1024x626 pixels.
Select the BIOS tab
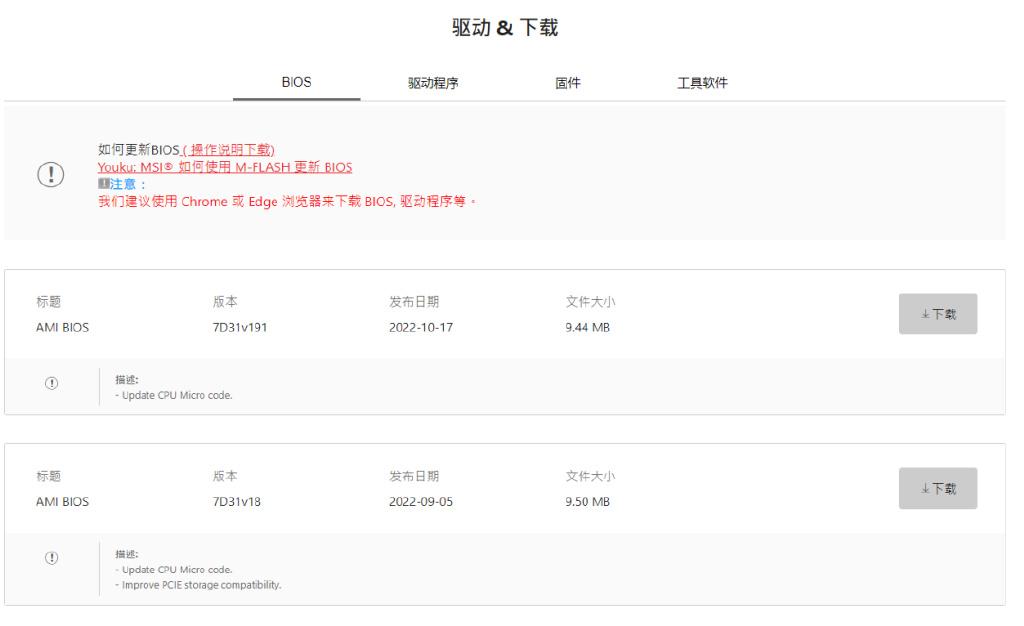pyautogui.click(x=297, y=83)
